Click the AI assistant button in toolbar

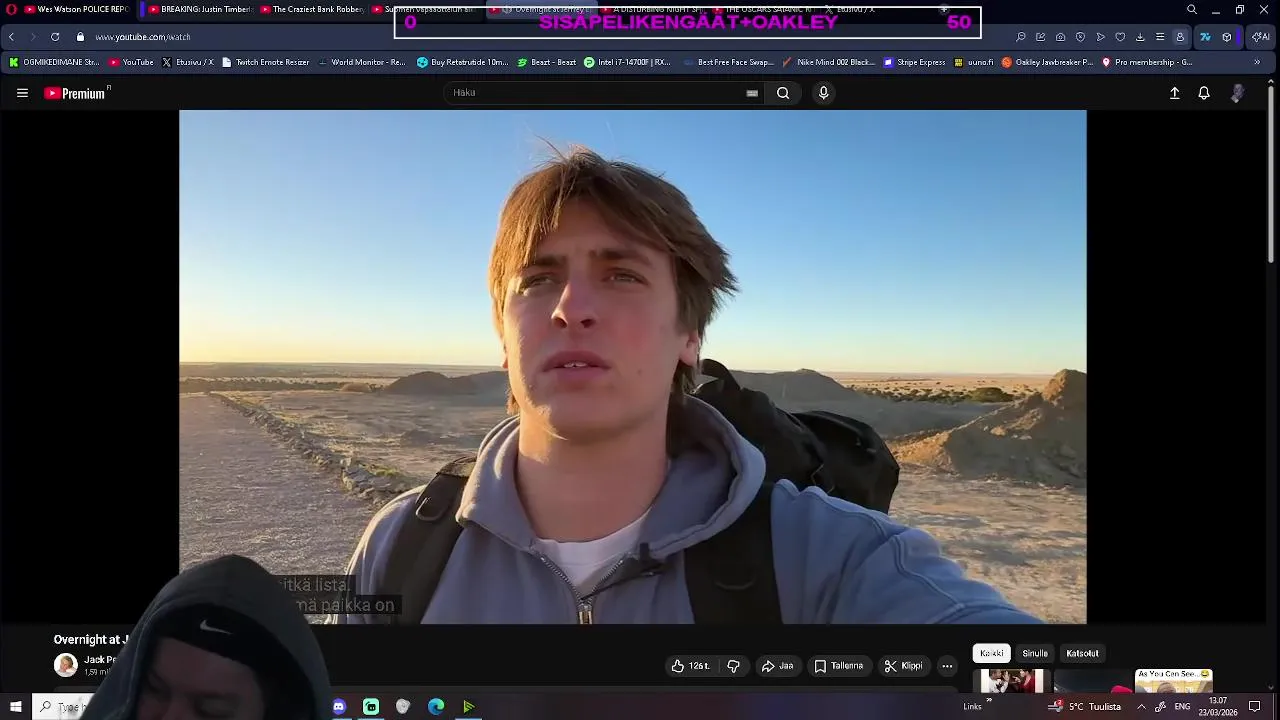pos(1260,37)
